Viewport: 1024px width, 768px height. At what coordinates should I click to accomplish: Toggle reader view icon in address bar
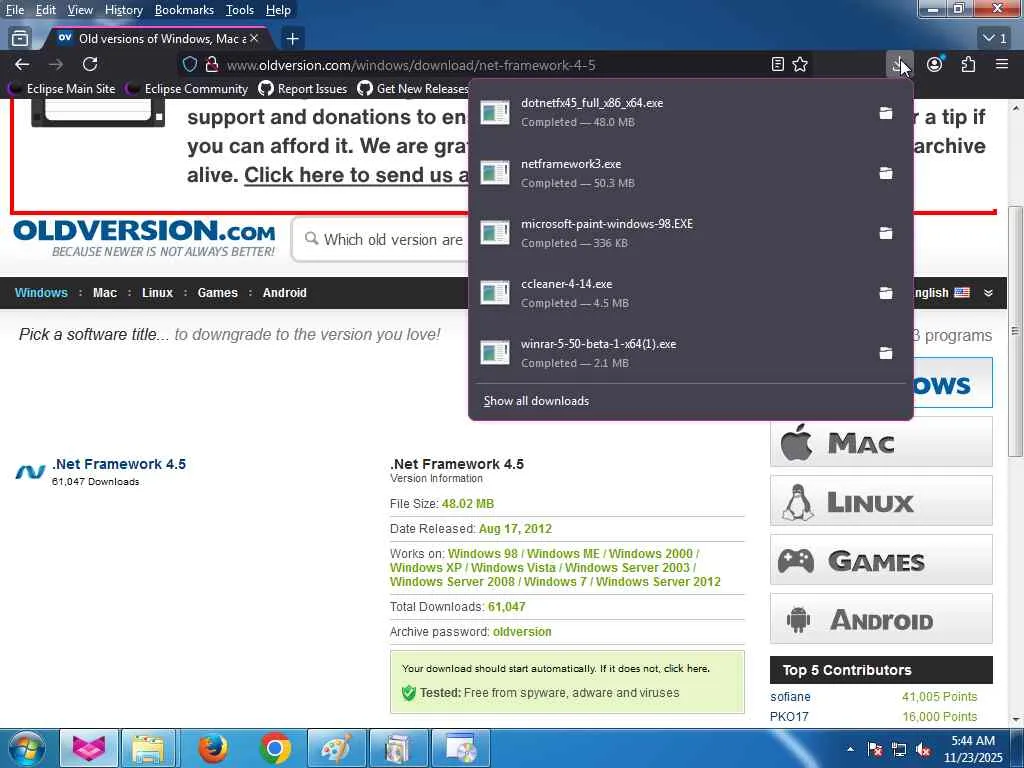coord(777,64)
